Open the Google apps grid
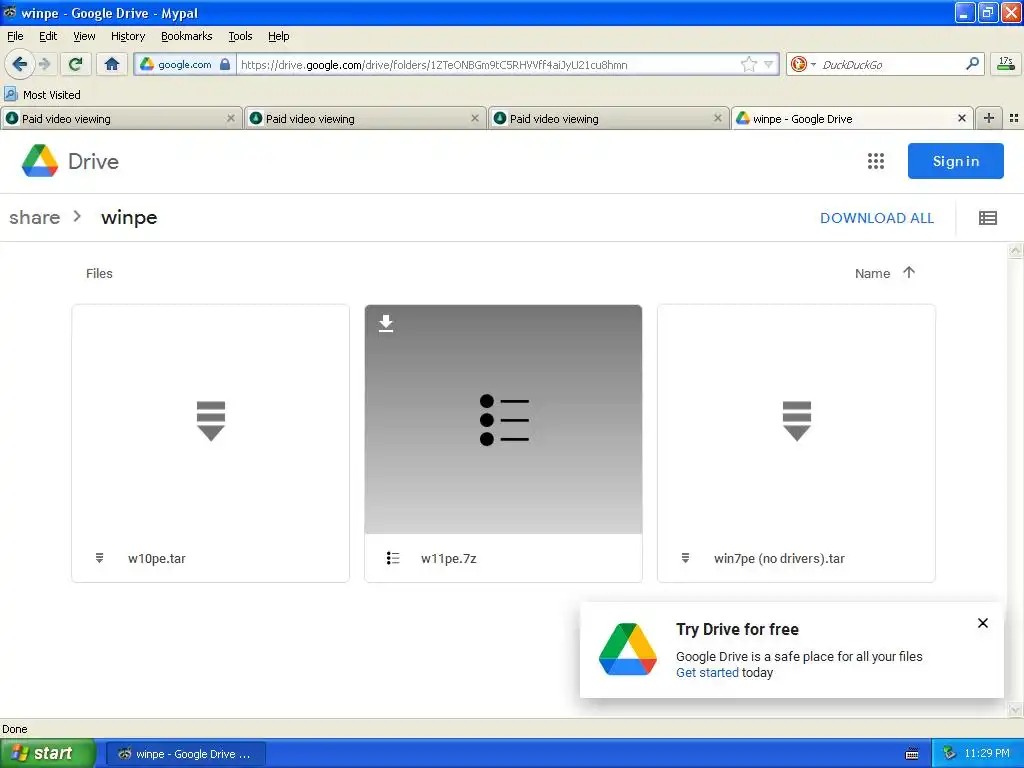Screen dimensions: 1024x768 [876, 161]
